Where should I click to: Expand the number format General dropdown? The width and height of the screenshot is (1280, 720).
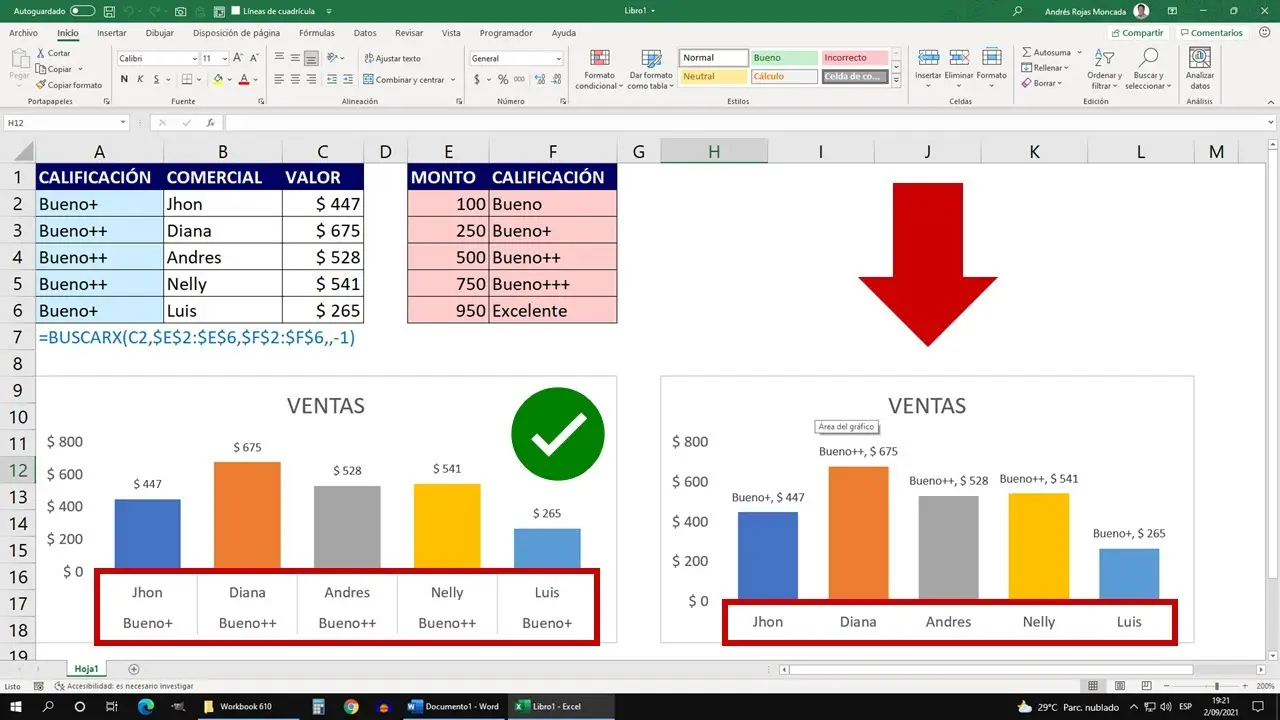557,58
